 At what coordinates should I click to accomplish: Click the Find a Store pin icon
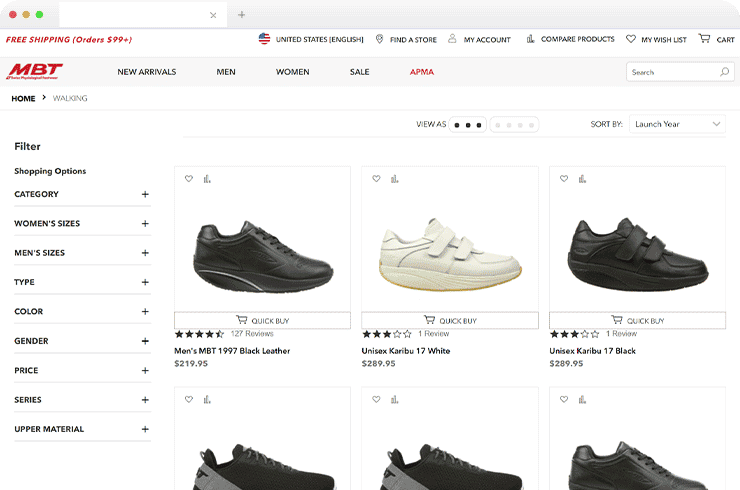(379, 39)
